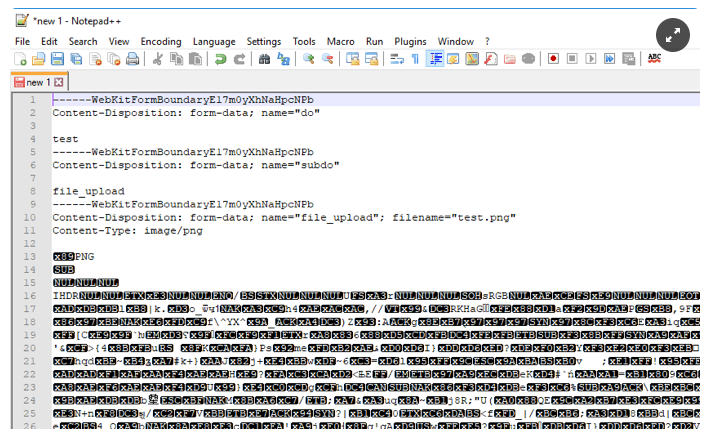Image resolution: width=711 pixels, height=436 pixels.
Task: Toggle synchronize horizontal scrolling icon
Action: (x=371, y=59)
